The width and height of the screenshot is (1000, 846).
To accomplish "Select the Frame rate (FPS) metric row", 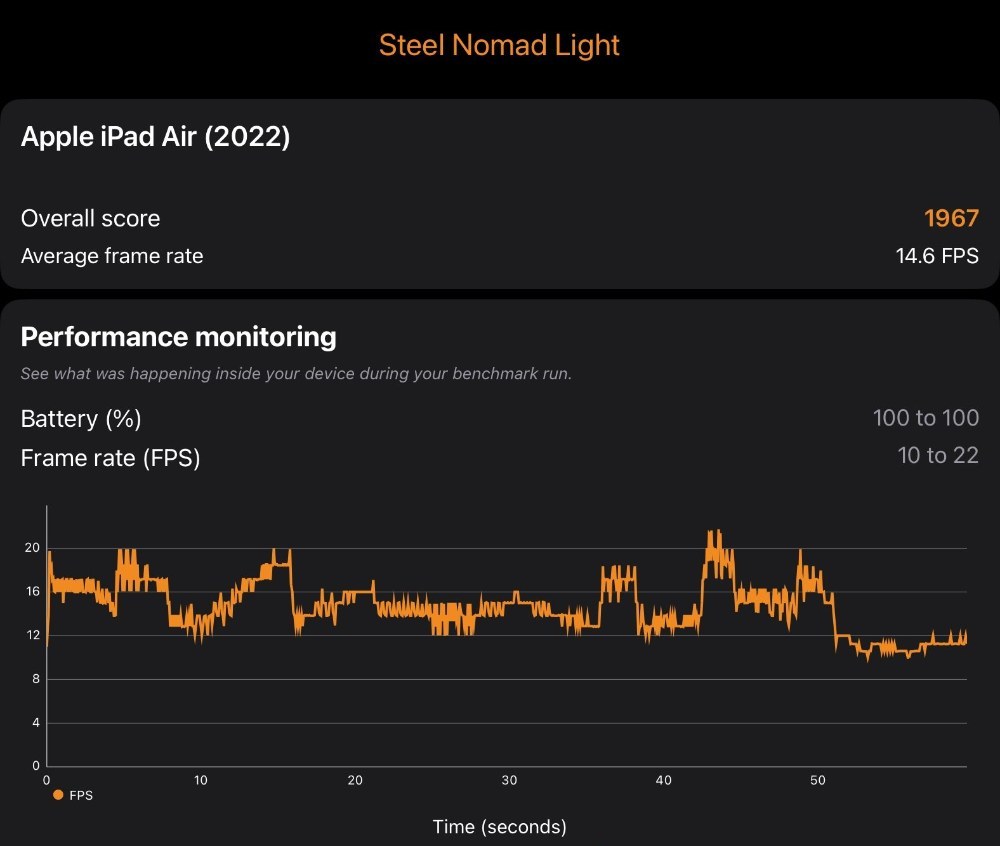I will coord(499,457).
